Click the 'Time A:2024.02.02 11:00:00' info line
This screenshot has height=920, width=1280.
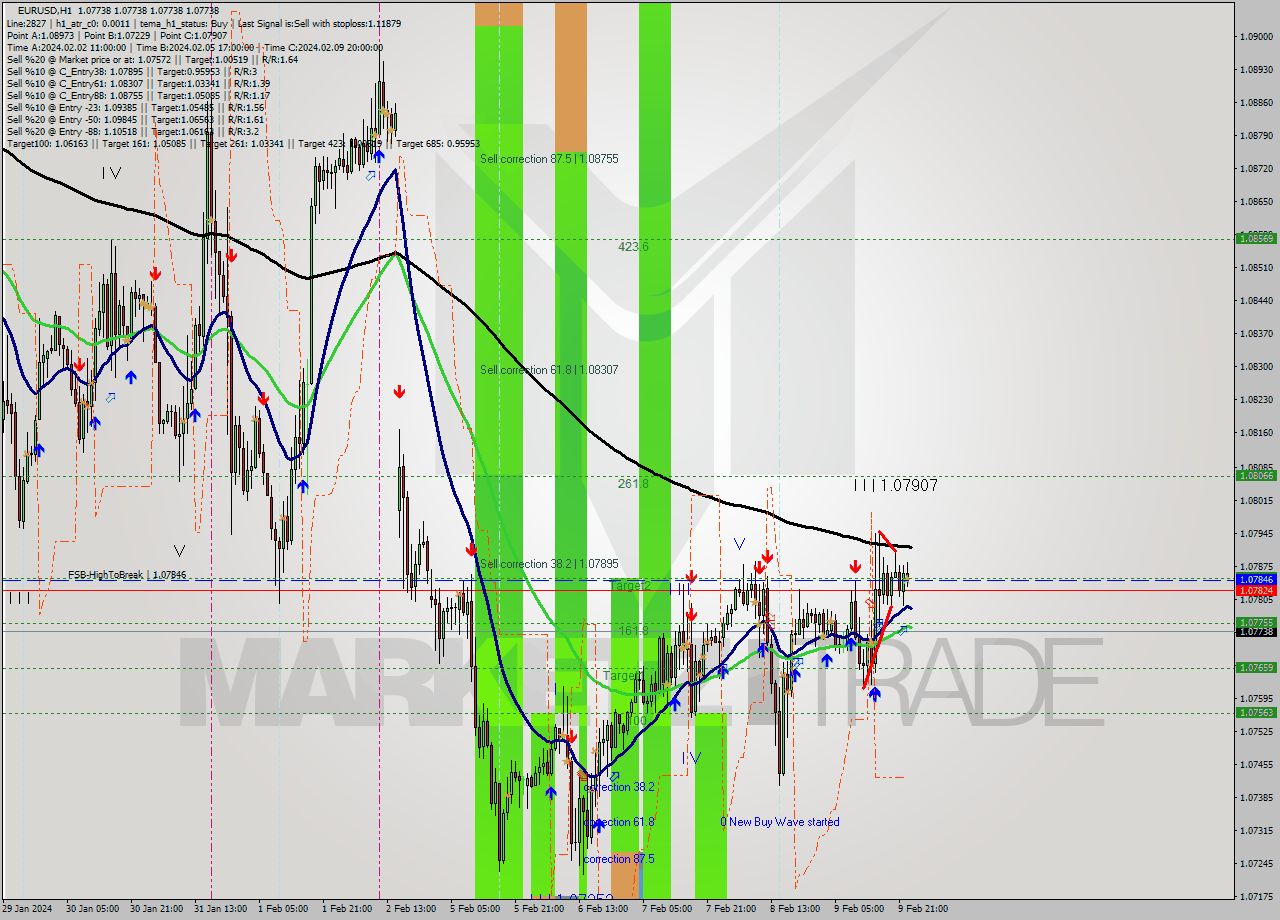click(194, 47)
